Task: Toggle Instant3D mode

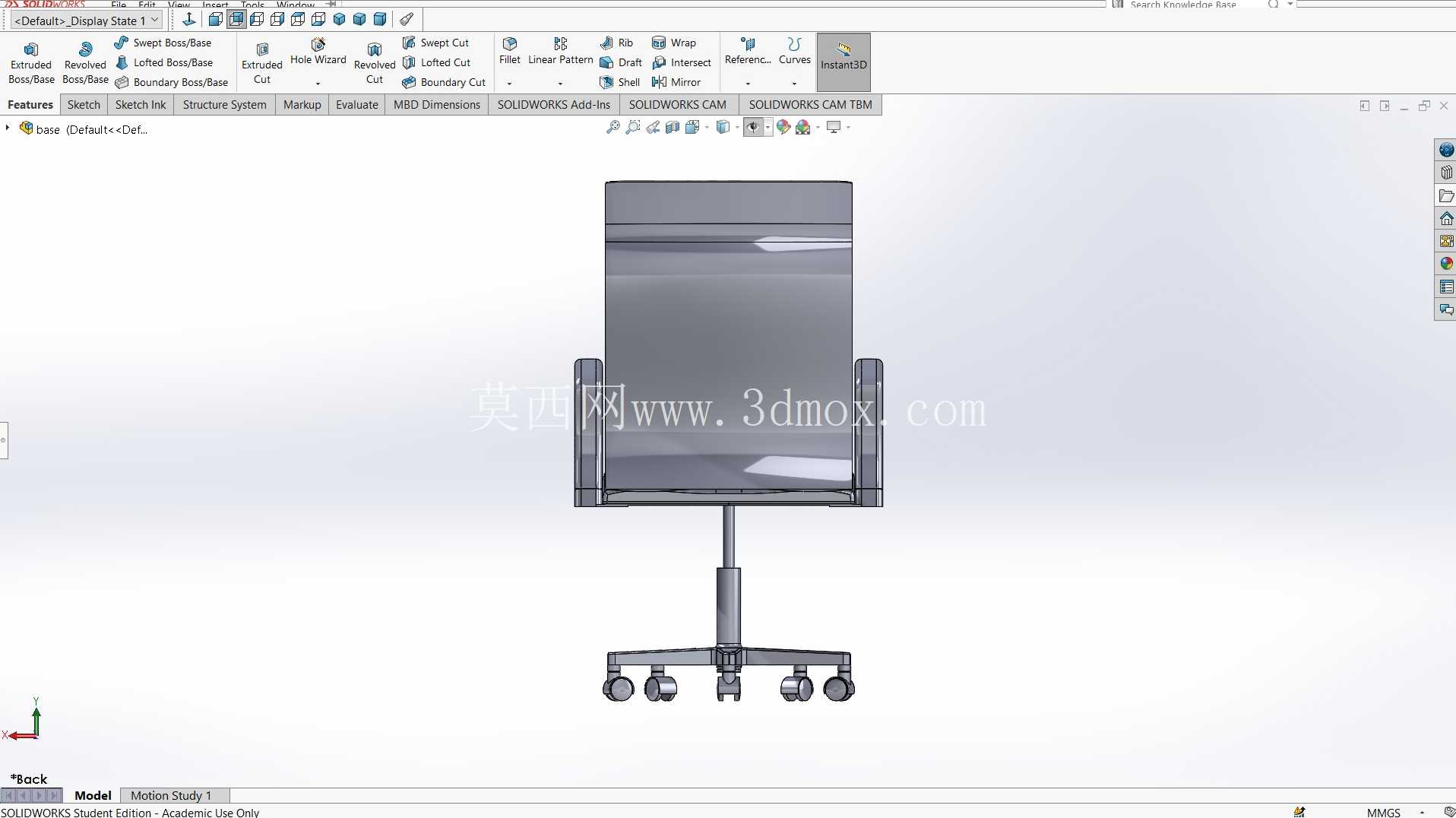Action: [844, 62]
